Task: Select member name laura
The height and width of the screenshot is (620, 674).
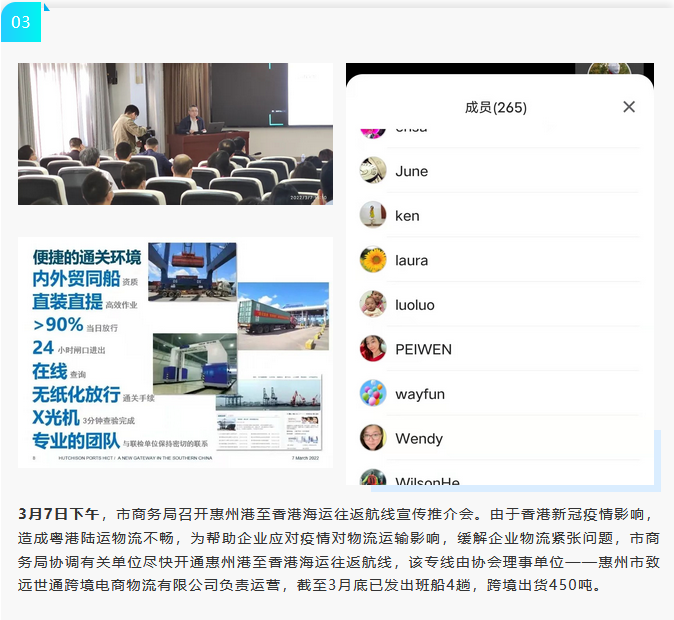Action: pyautogui.click(x=411, y=260)
